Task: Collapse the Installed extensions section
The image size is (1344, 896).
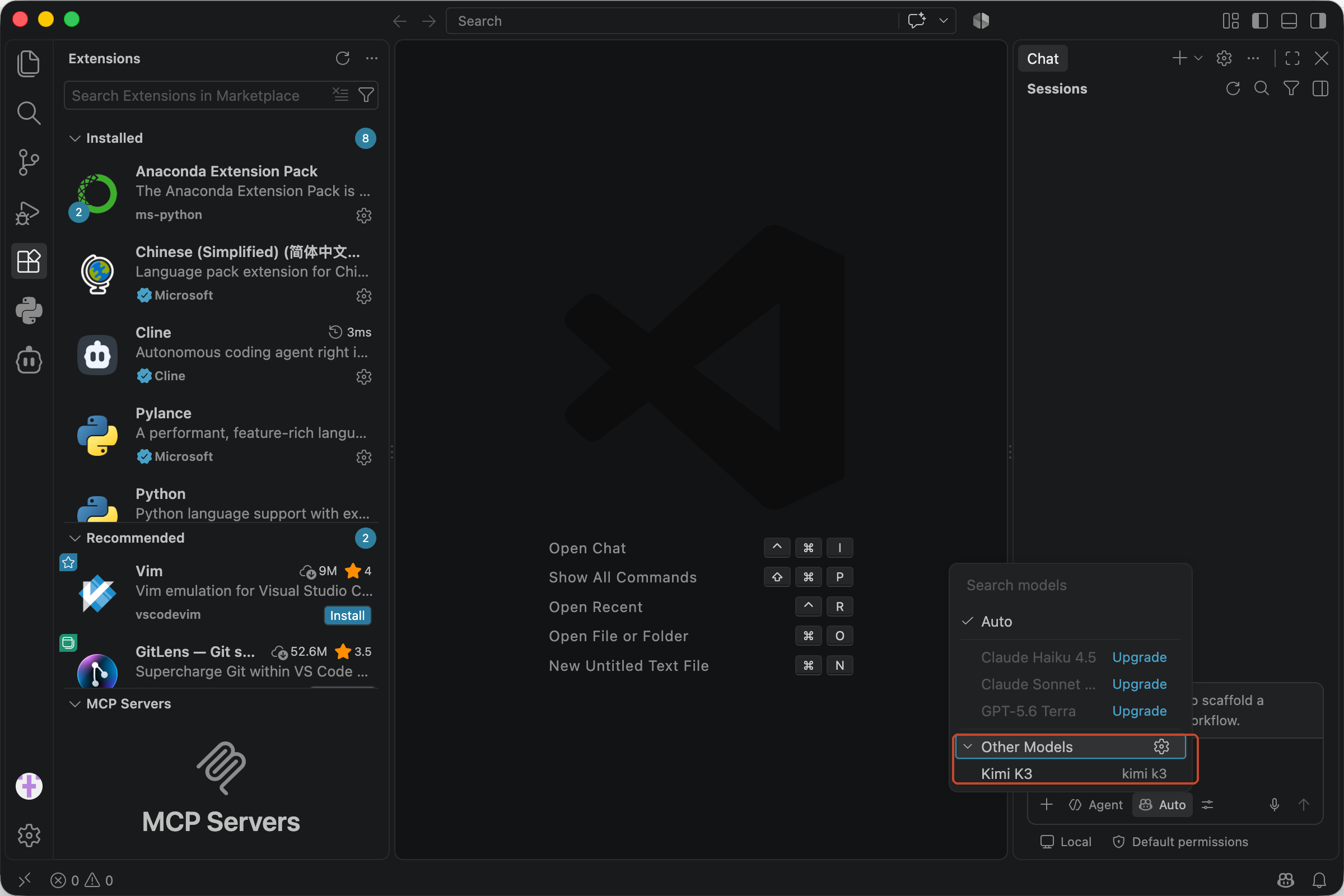Action: point(75,138)
